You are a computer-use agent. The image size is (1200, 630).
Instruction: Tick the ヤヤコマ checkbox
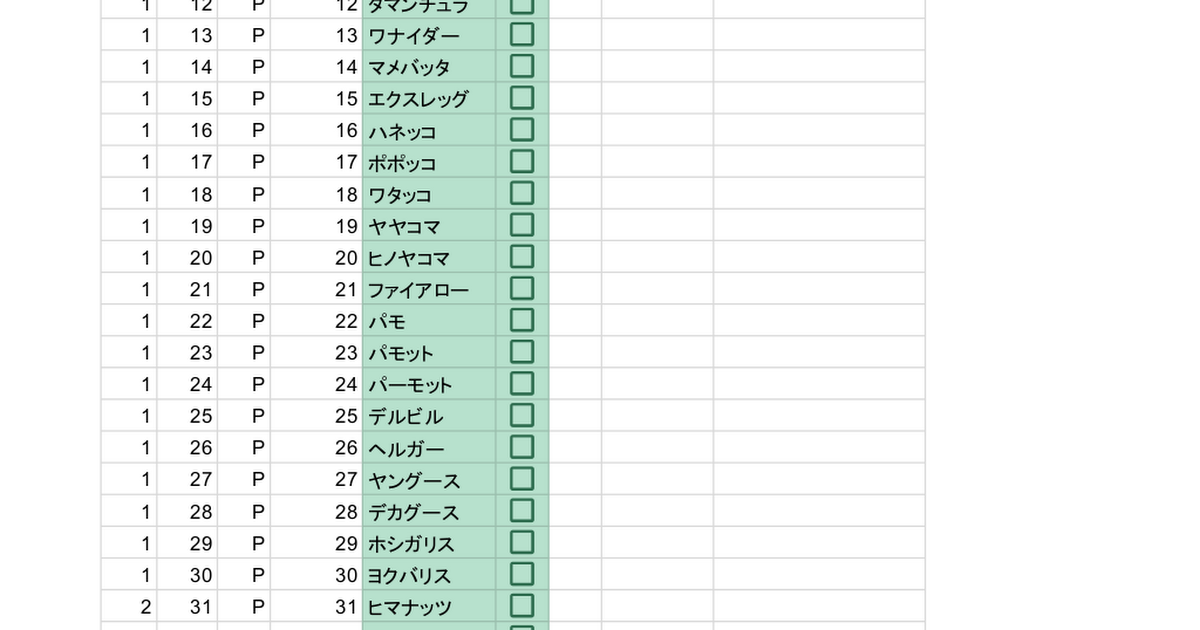(522, 226)
